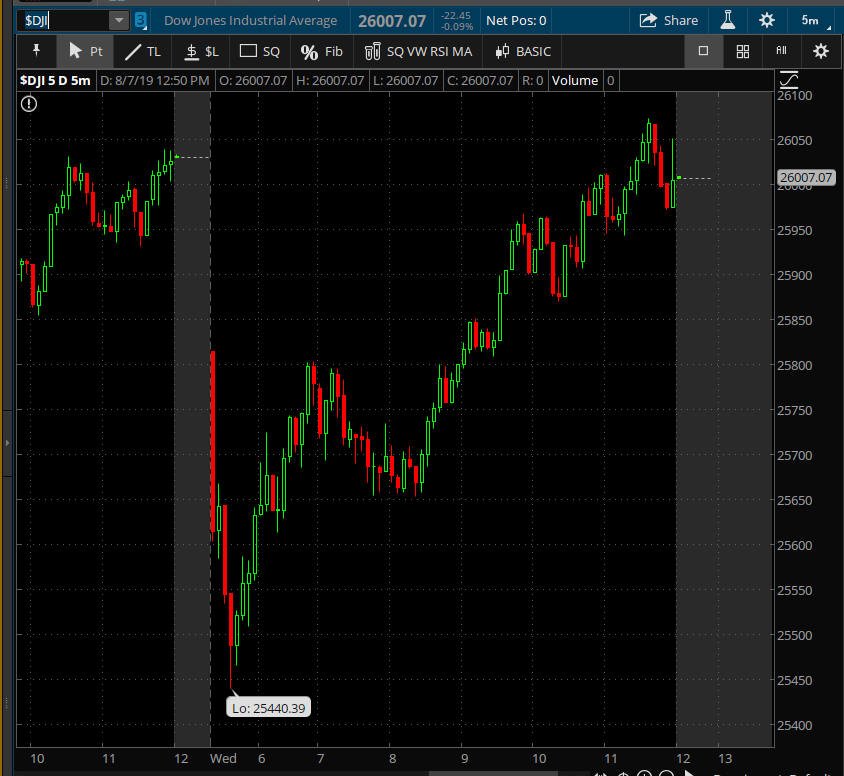Click the -22.45 net change value
The image size is (844, 776).
point(456,16)
